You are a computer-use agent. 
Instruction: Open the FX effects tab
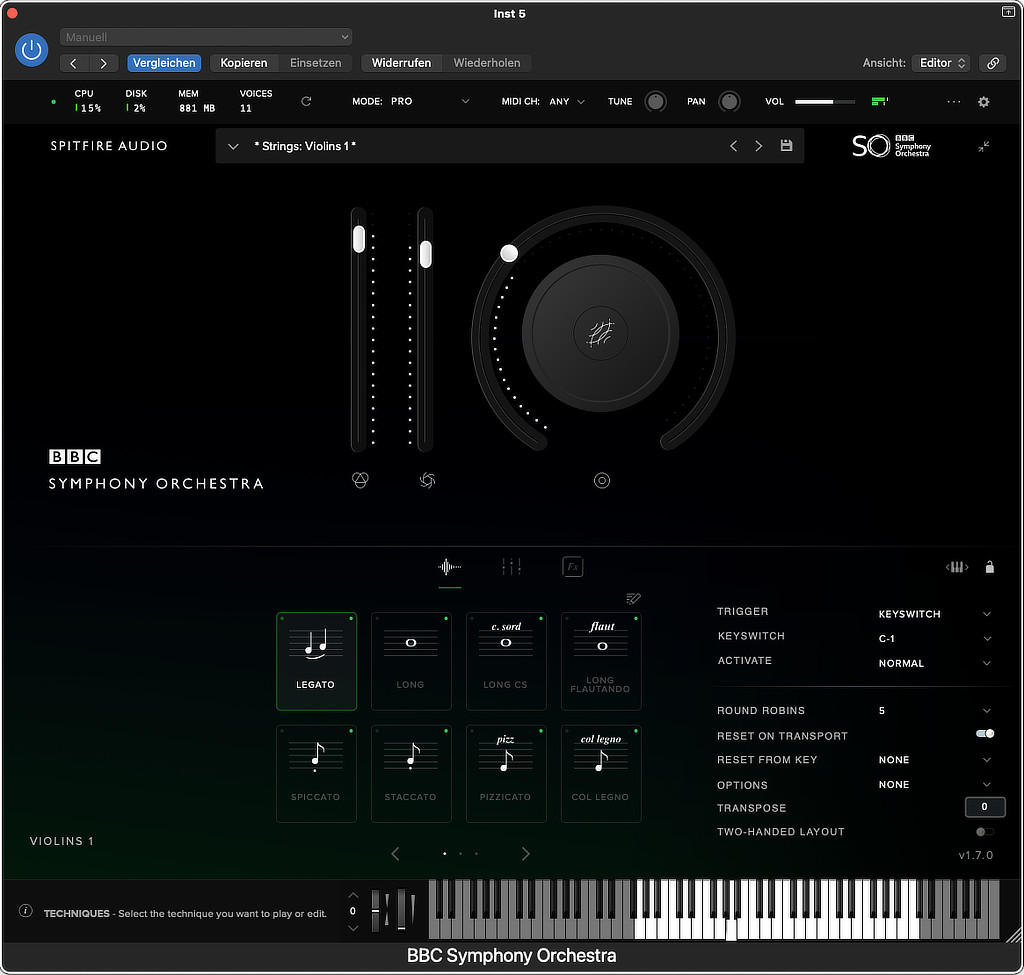[x=573, y=567]
